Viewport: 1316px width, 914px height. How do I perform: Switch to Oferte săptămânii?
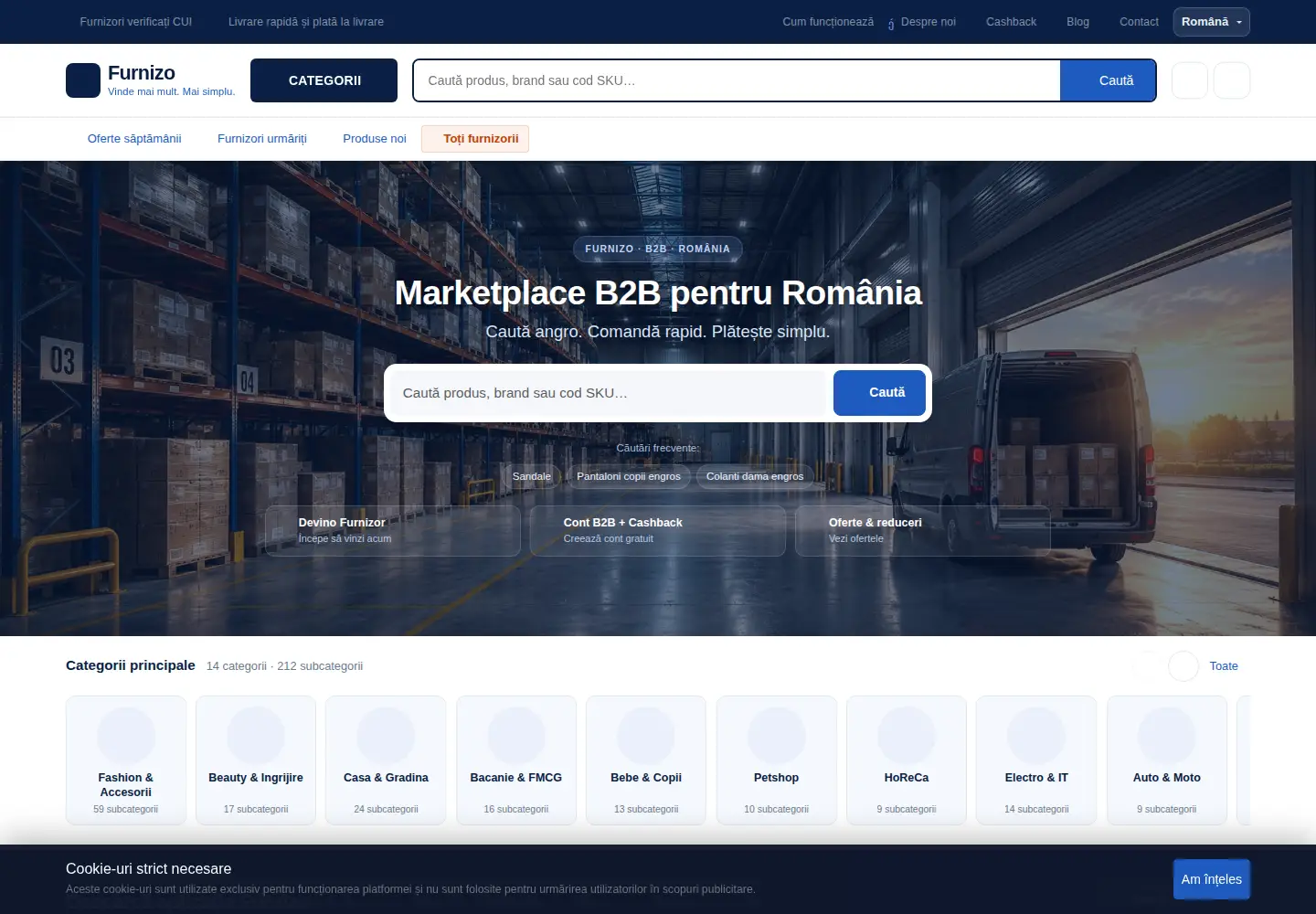(134, 139)
